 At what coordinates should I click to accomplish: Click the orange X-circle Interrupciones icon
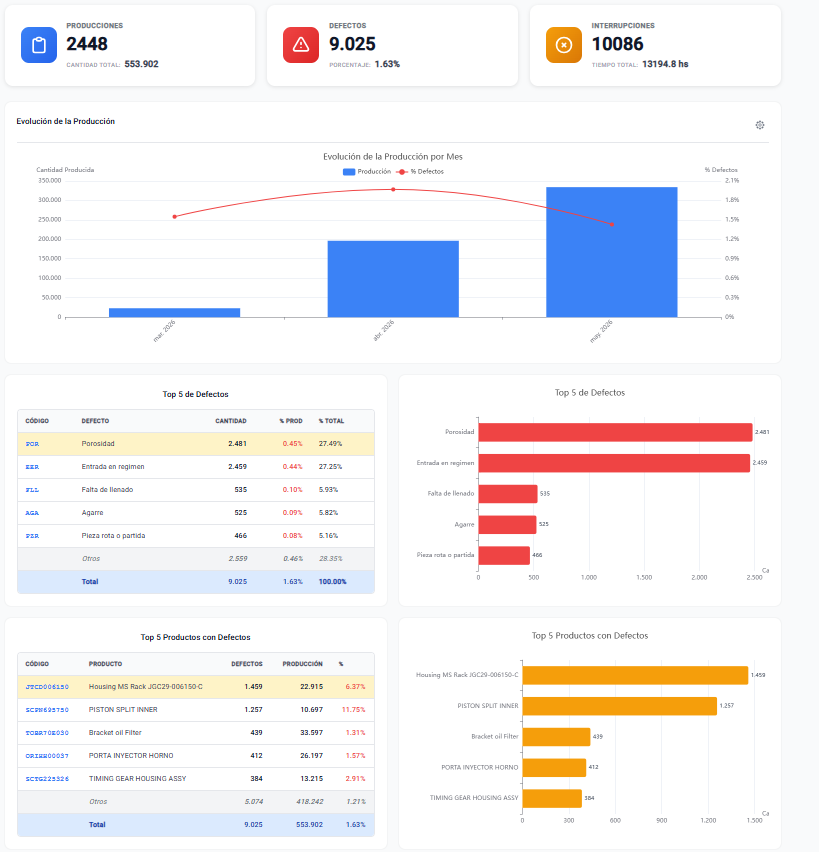pyautogui.click(x=564, y=45)
